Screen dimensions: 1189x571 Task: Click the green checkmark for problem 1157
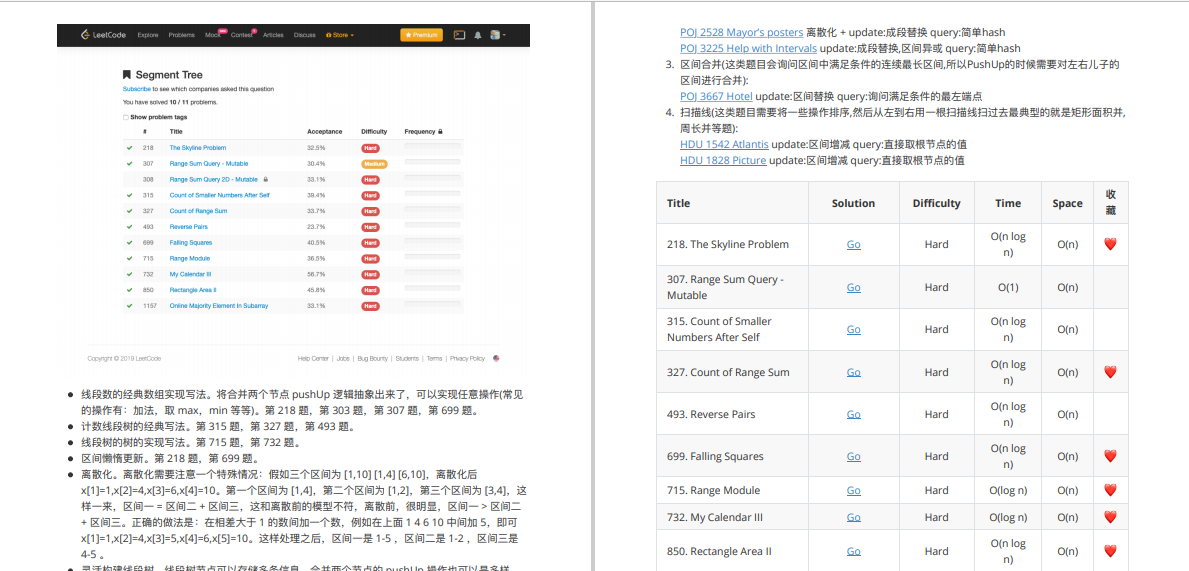pyautogui.click(x=129, y=306)
